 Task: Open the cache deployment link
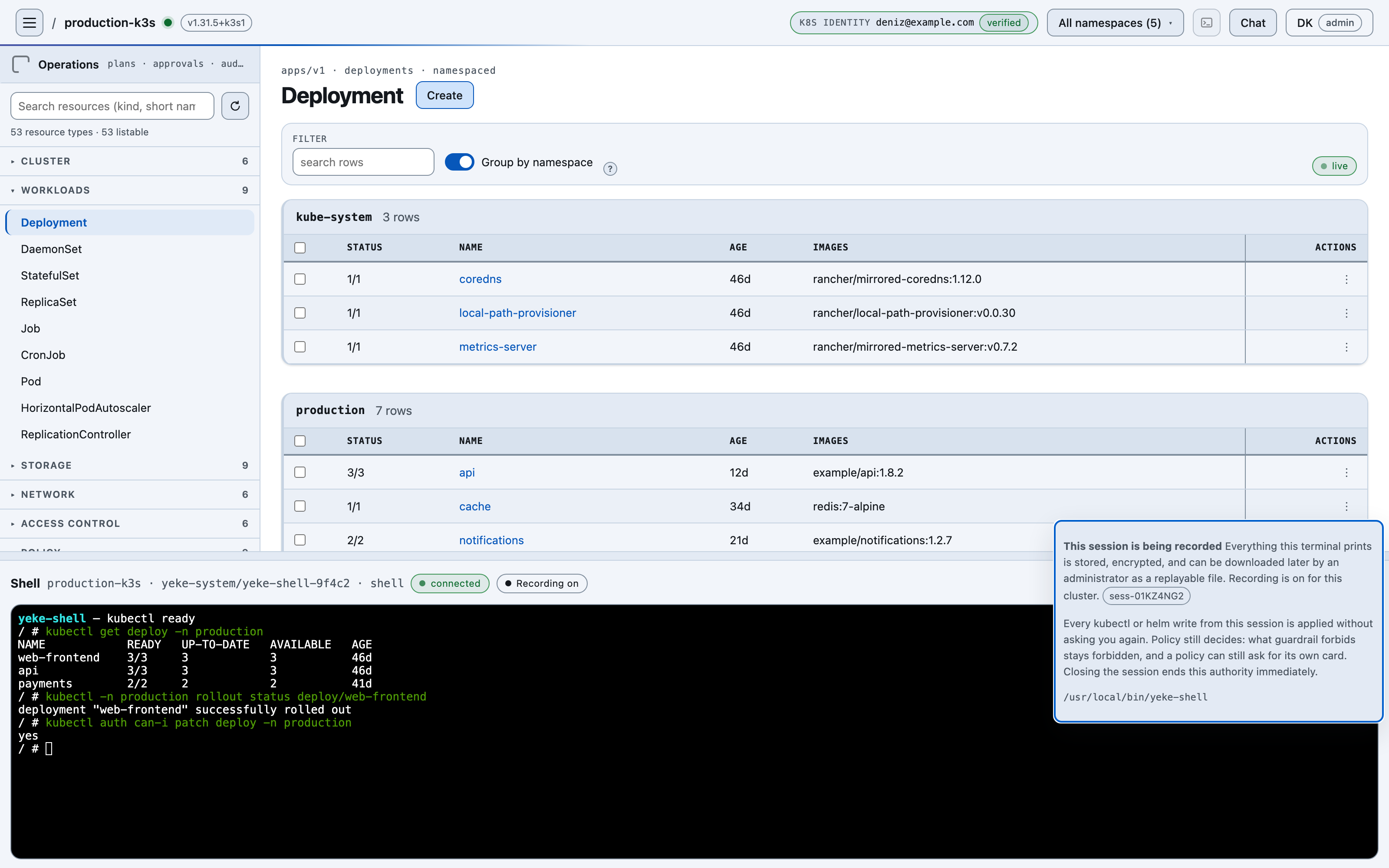[x=475, y=506]
